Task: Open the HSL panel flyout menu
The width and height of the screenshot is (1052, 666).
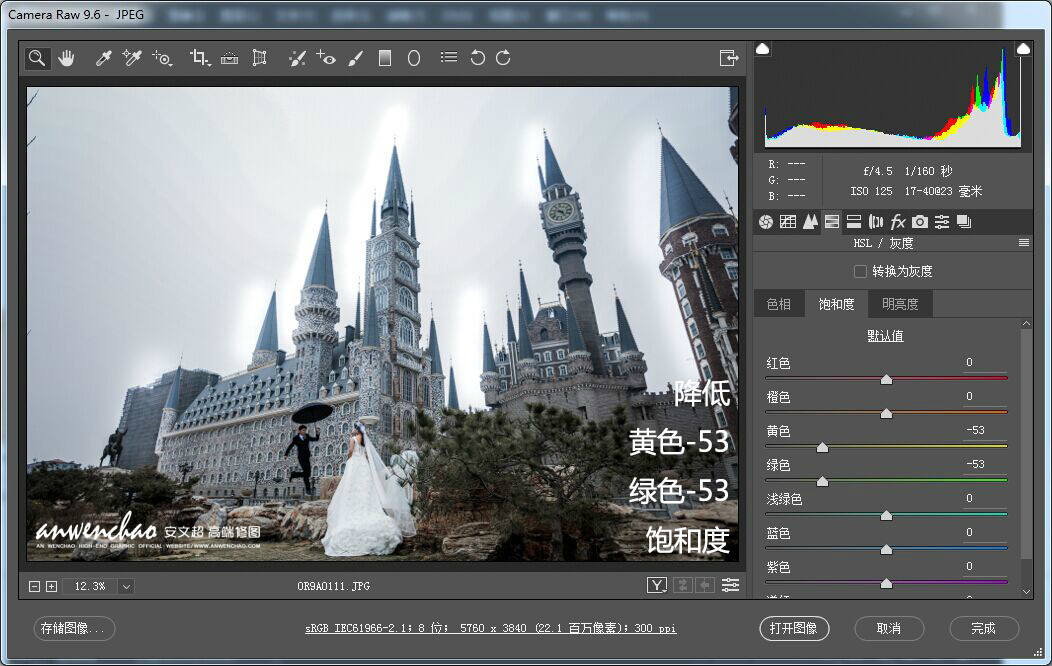Action: pos(1024,243)
